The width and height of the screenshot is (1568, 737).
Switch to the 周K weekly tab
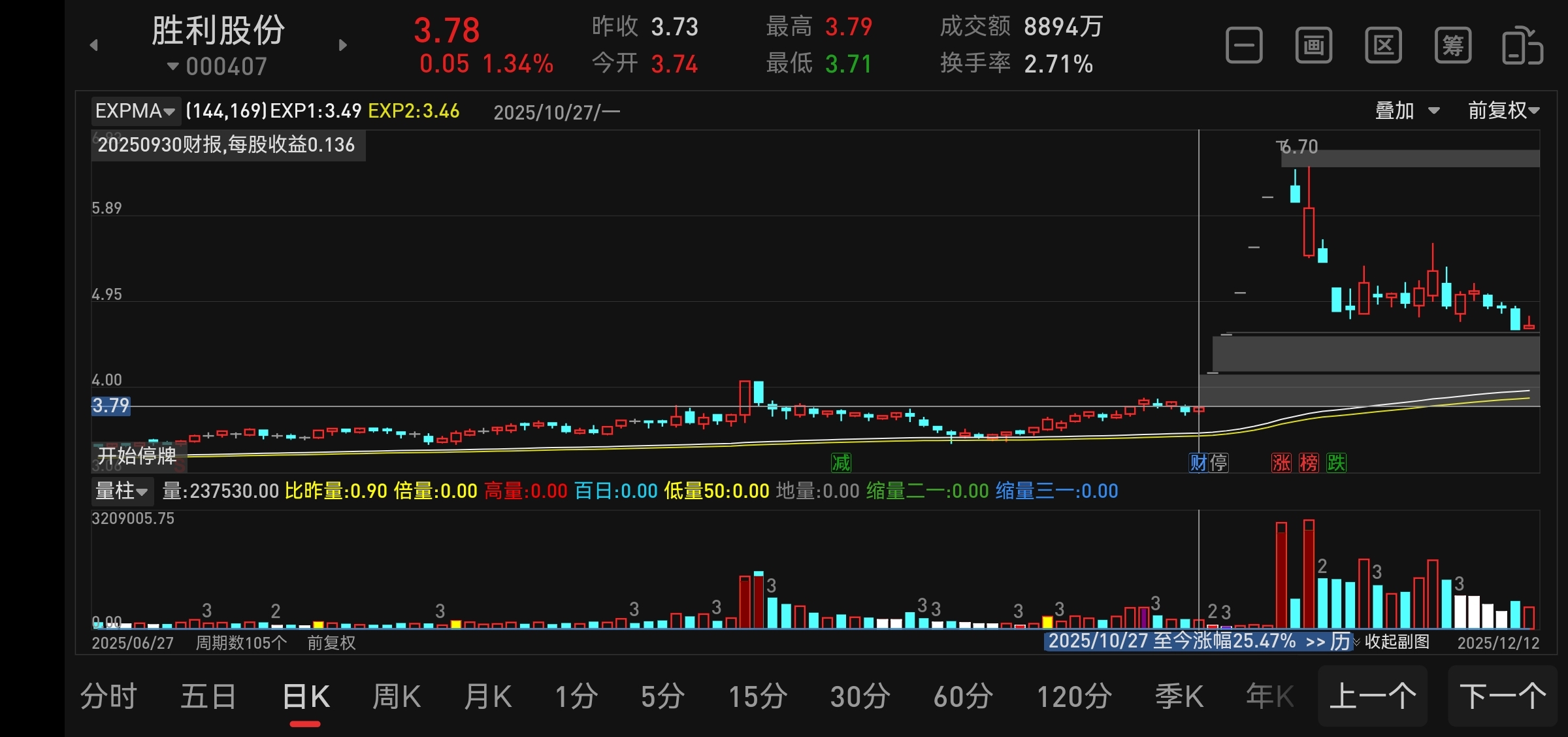click(396, 696)
